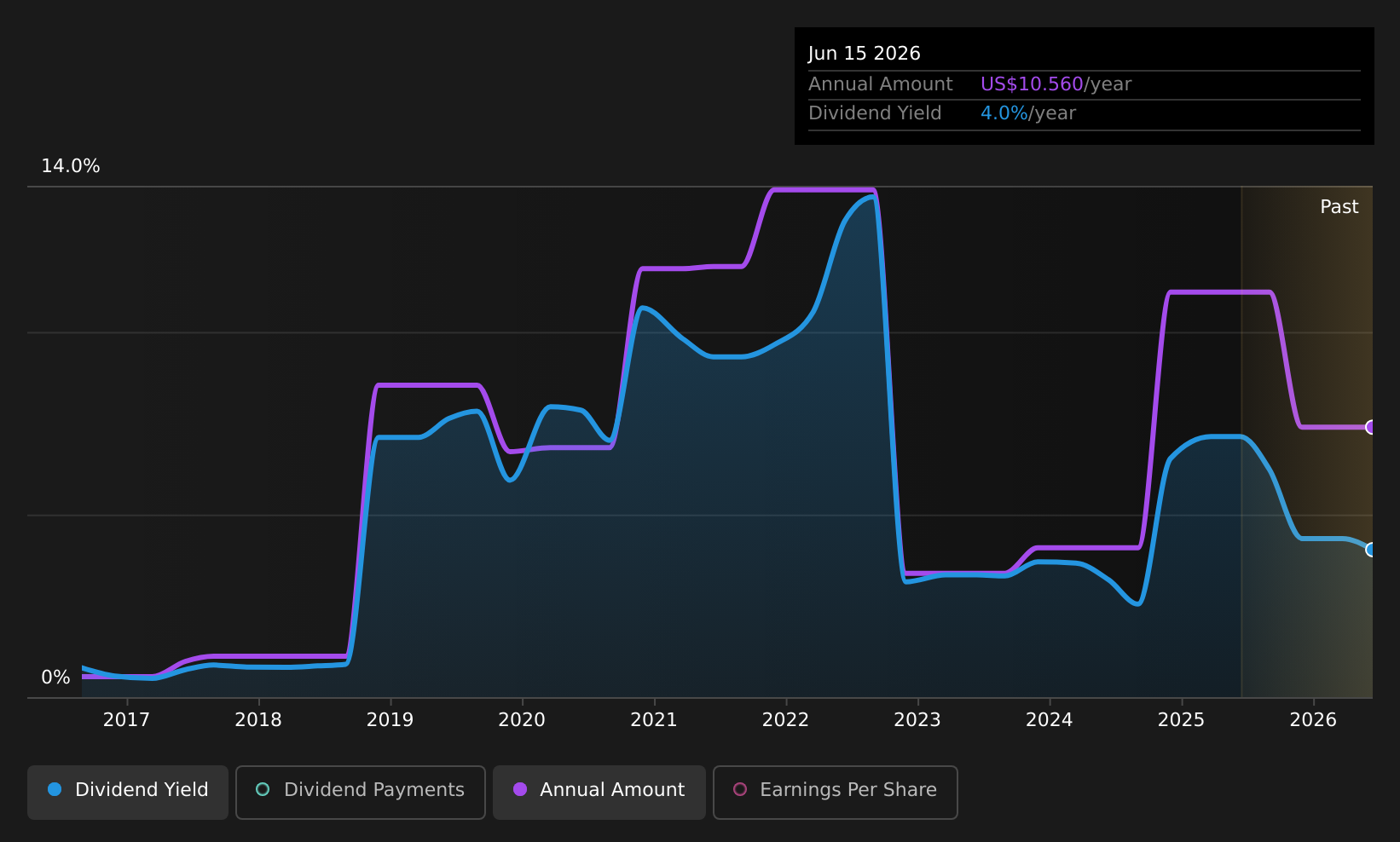Click the 2024 x-axis label
1400x842 pixels.
[x=1050, y=720]
